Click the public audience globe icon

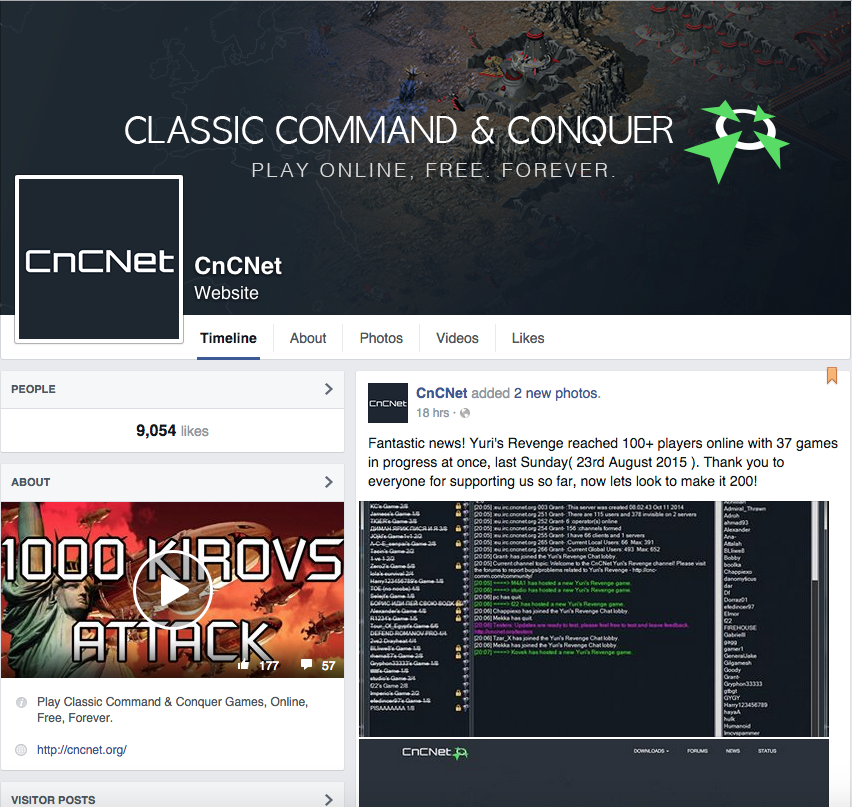pyautogui.click(x=465, y=413)
